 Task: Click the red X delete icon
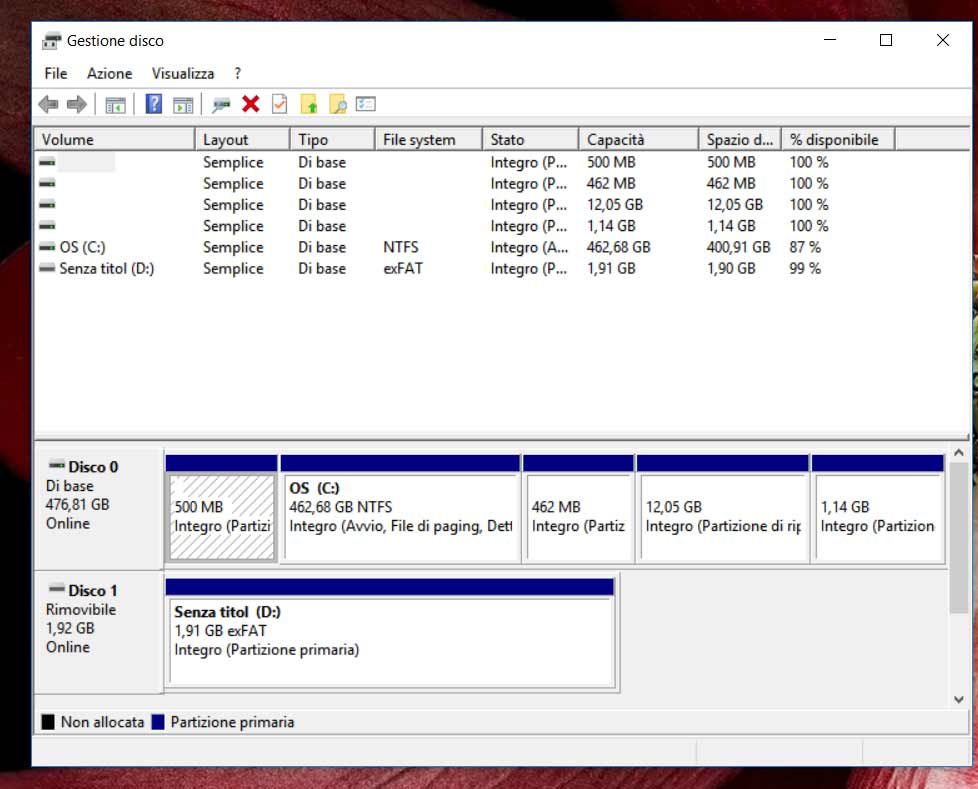(x=251, y=104)
